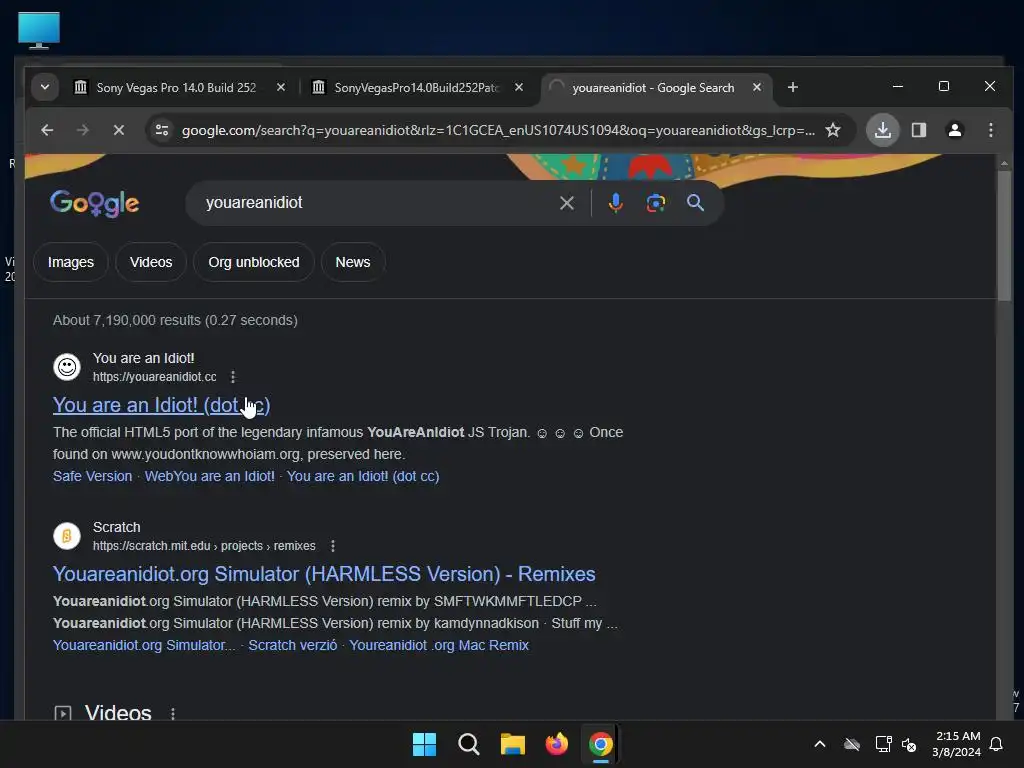Open the clock showing 2:15 AM 3/8/2024
The image size is (1024, 768).
point(956,744)
